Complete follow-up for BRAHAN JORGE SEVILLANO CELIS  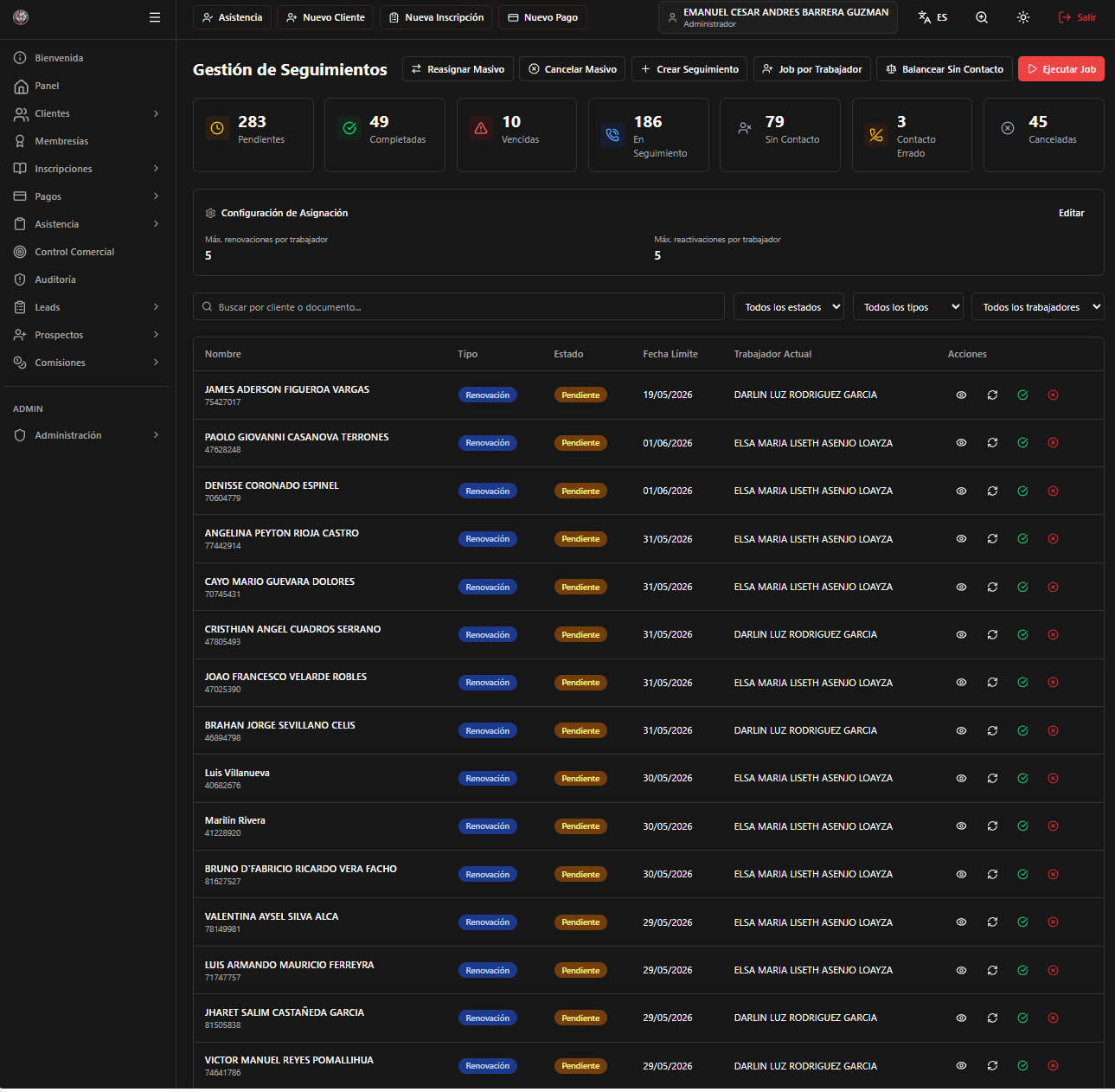1022,731
